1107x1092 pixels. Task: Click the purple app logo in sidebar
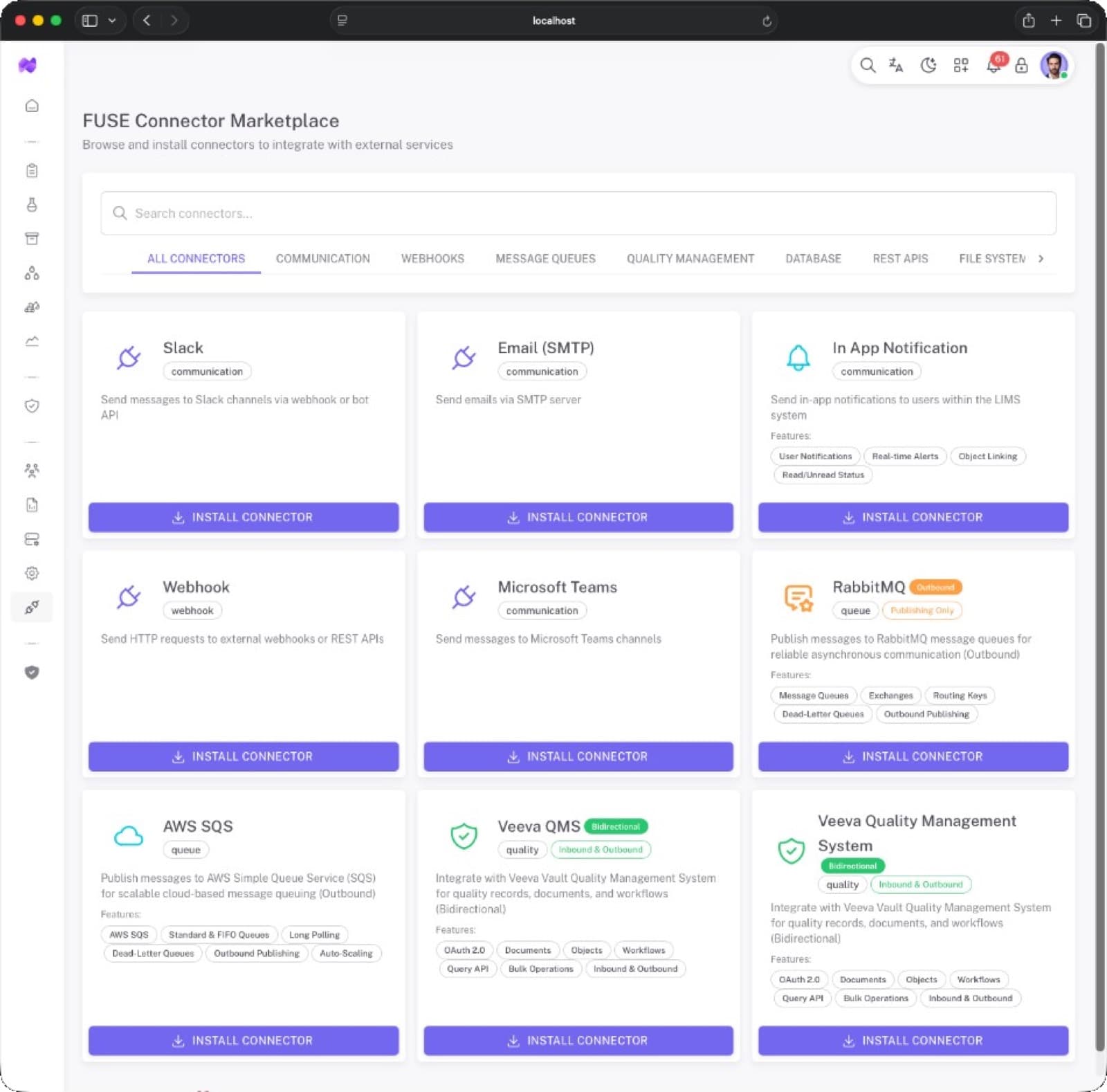(x=28, y=65)
